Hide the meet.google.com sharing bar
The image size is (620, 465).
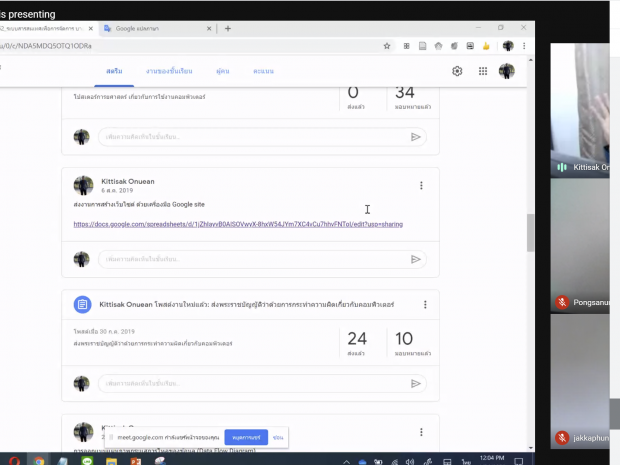278,437
